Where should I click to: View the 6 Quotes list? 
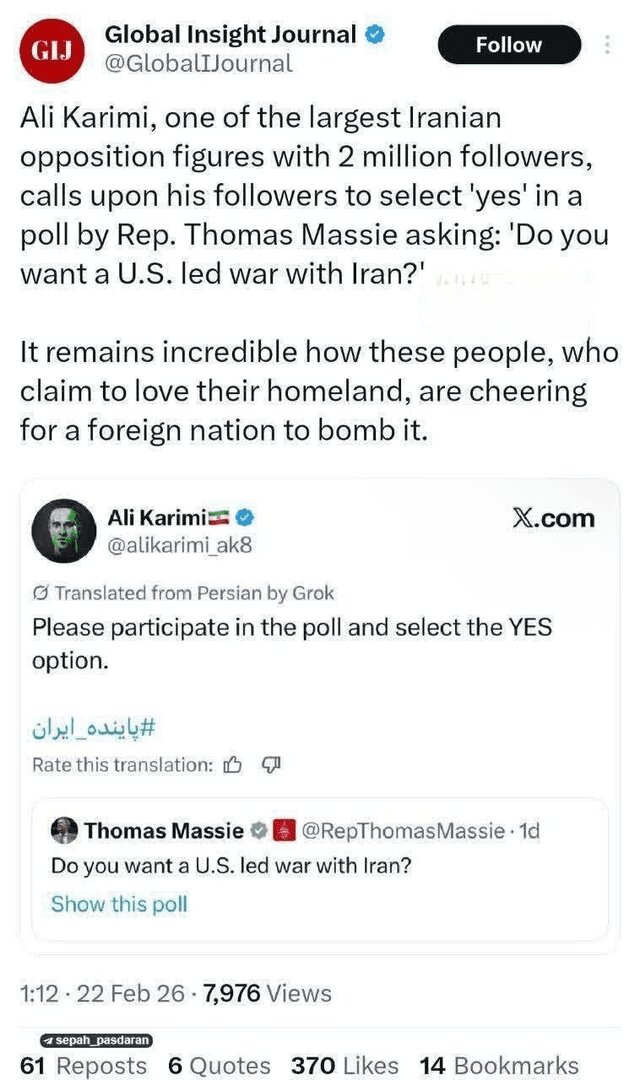[x=218, y=1066]
